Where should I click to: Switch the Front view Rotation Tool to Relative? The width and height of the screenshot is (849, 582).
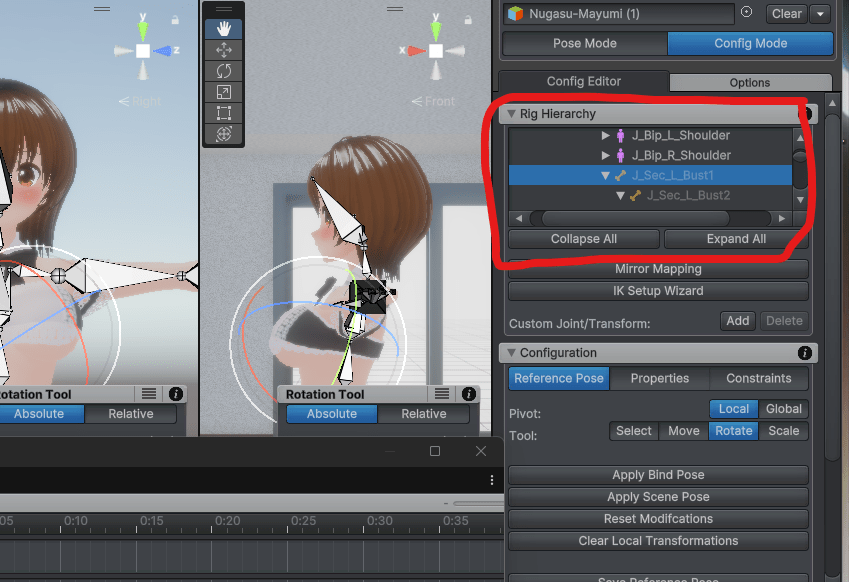[424, 414]
